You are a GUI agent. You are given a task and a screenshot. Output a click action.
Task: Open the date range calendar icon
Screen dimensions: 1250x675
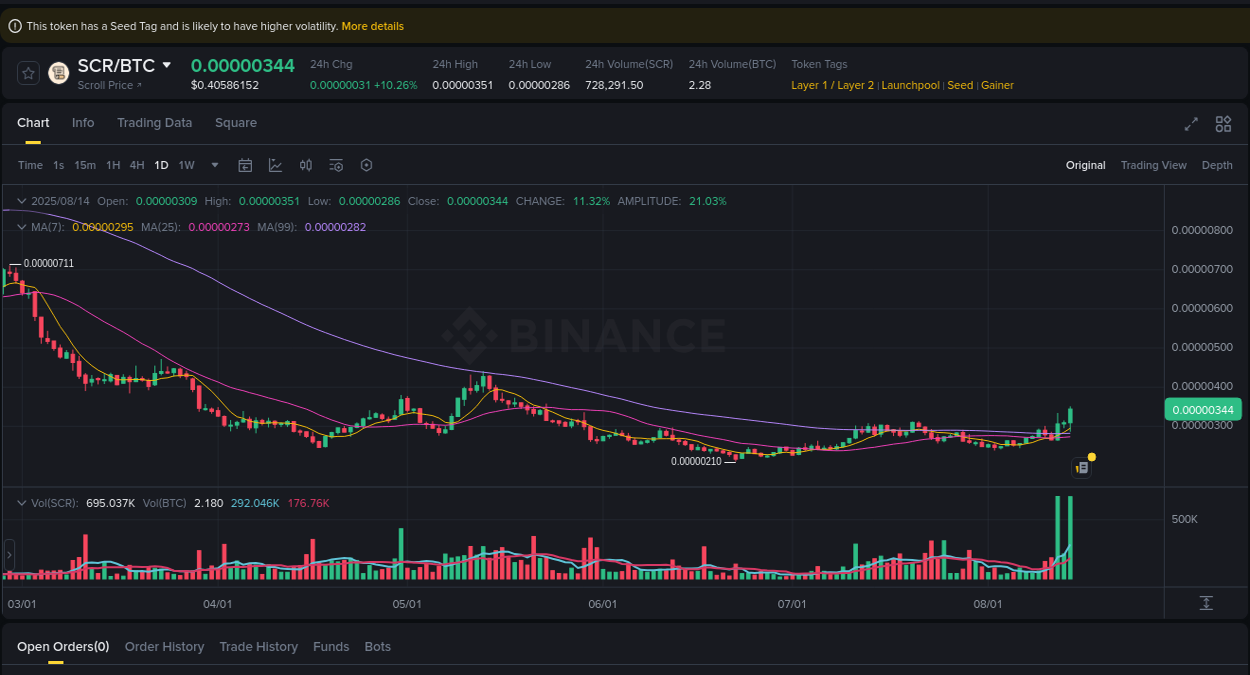coord(245,165)
